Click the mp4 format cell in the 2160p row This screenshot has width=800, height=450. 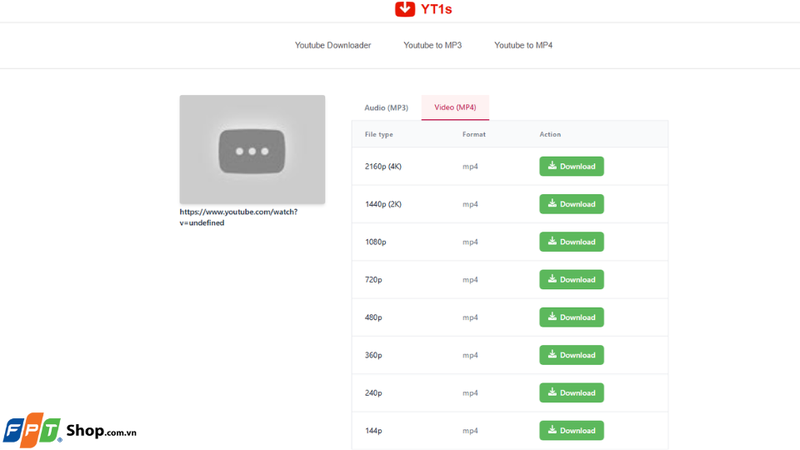pos(470,167)
